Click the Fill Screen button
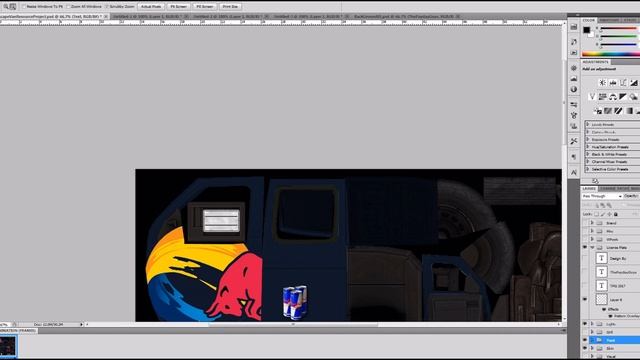The width and height of the screenshot is (640, 360). pos(204,7)
